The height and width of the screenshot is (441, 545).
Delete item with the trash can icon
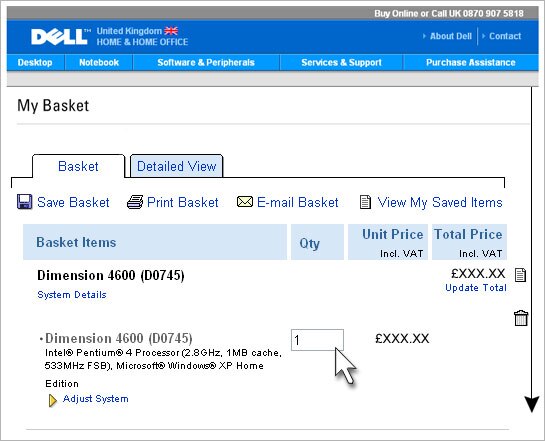coord(521,318)
